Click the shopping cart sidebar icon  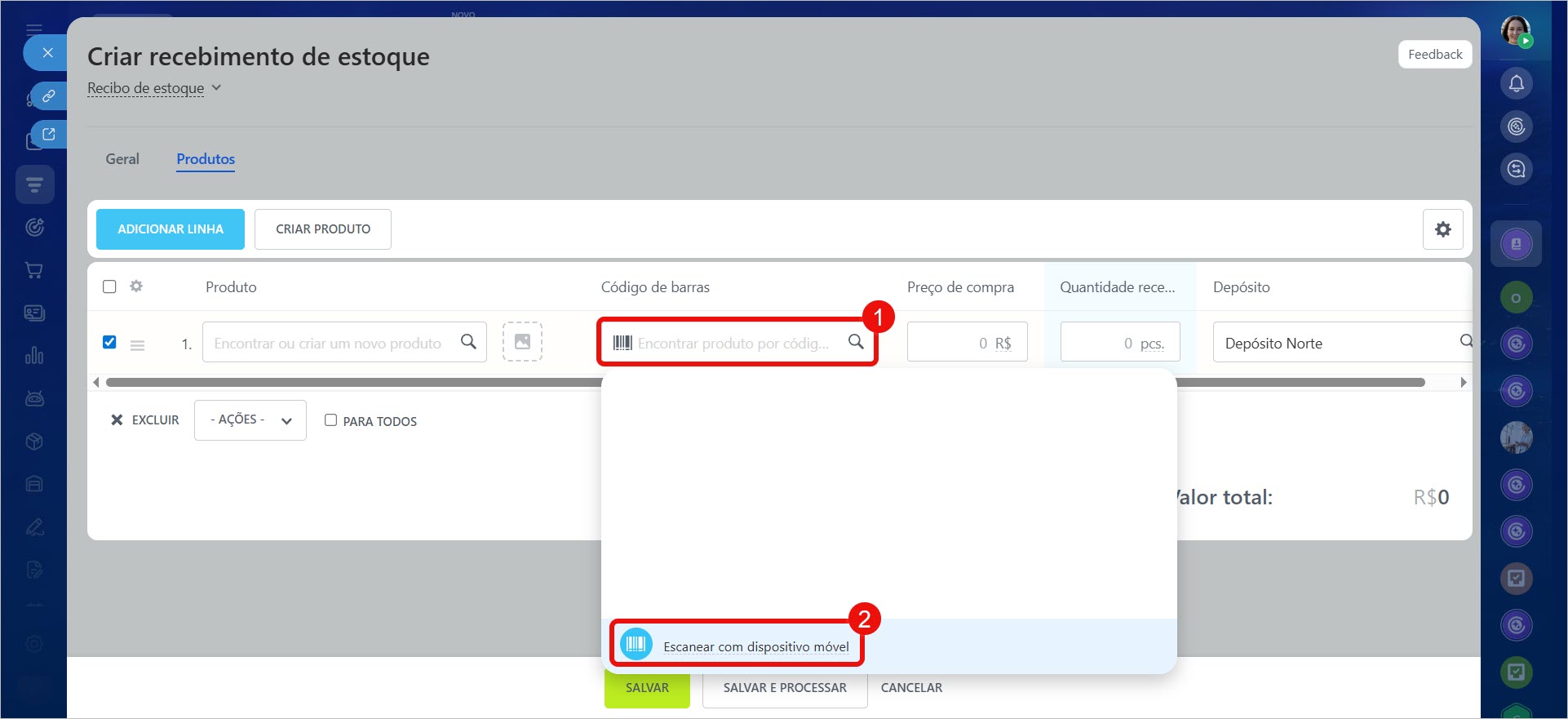point(34,270)
